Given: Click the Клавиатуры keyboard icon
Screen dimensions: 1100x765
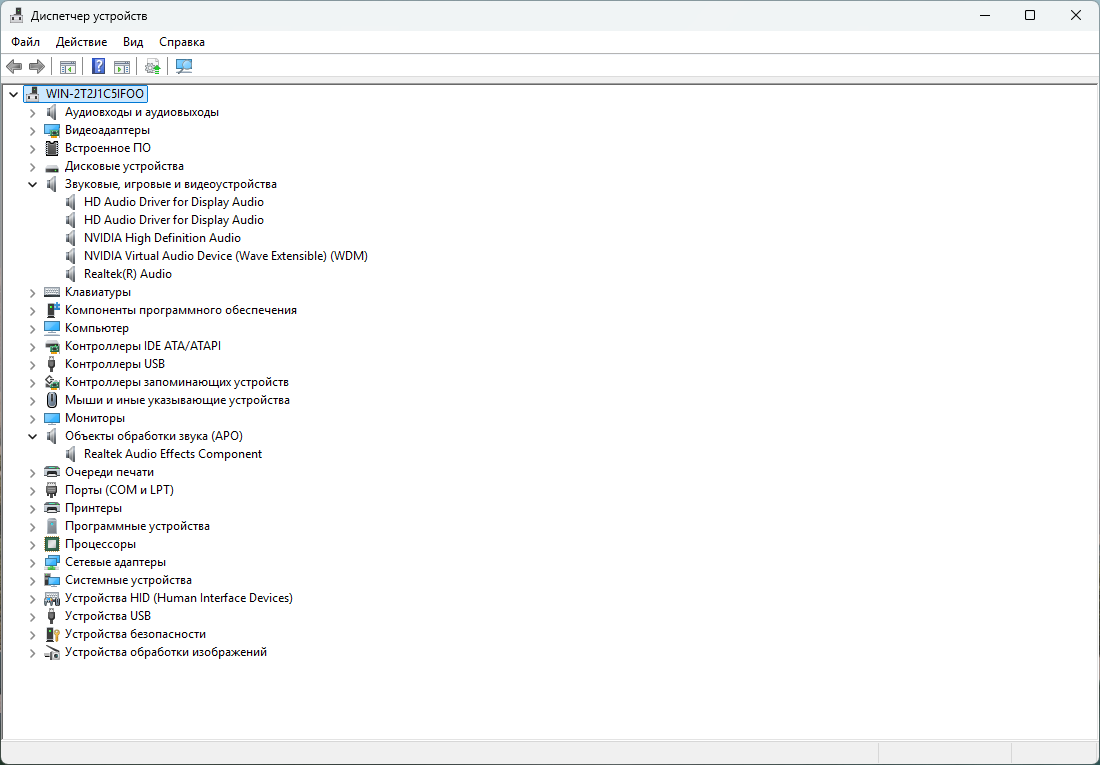Looking at the screenshot, I should click(x=52, y=292).
